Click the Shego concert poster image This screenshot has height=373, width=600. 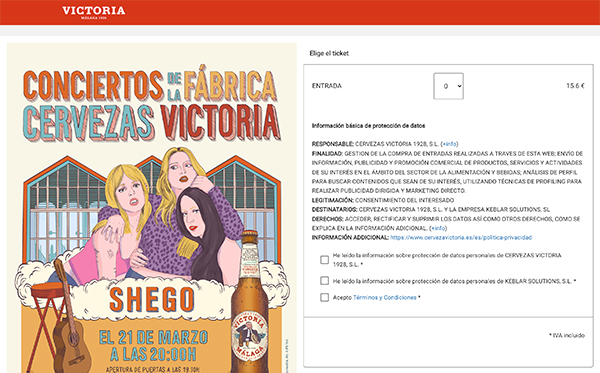[152, 208]
